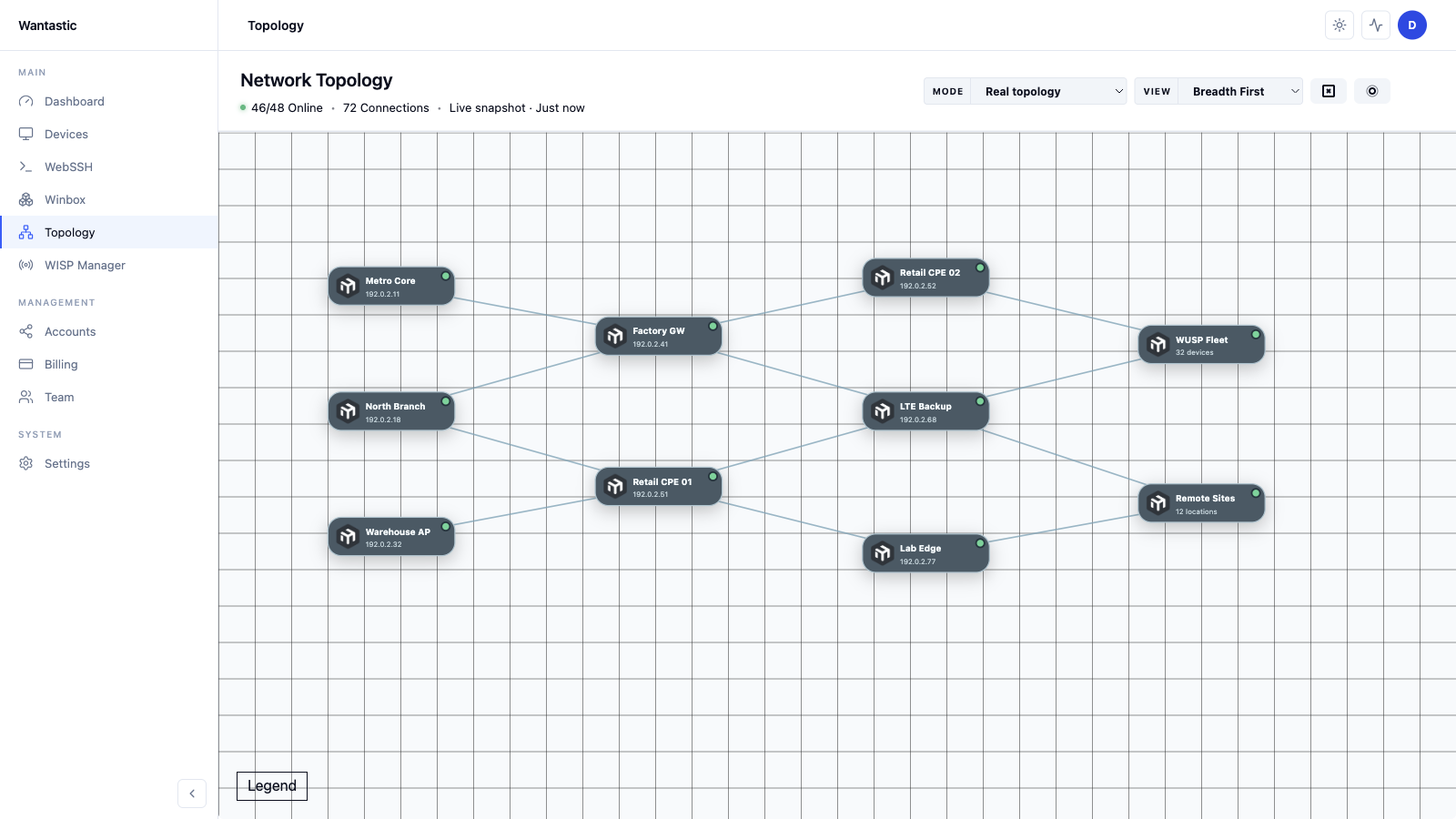Select the Retail CPE 02 node
The width and height of the screenshot is (1456, 819).
[925, 278]
